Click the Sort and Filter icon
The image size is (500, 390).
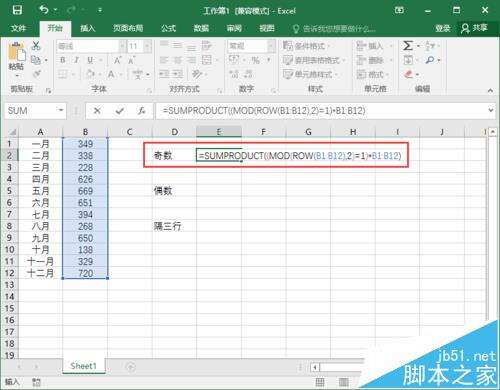click(x=430, y=46)
